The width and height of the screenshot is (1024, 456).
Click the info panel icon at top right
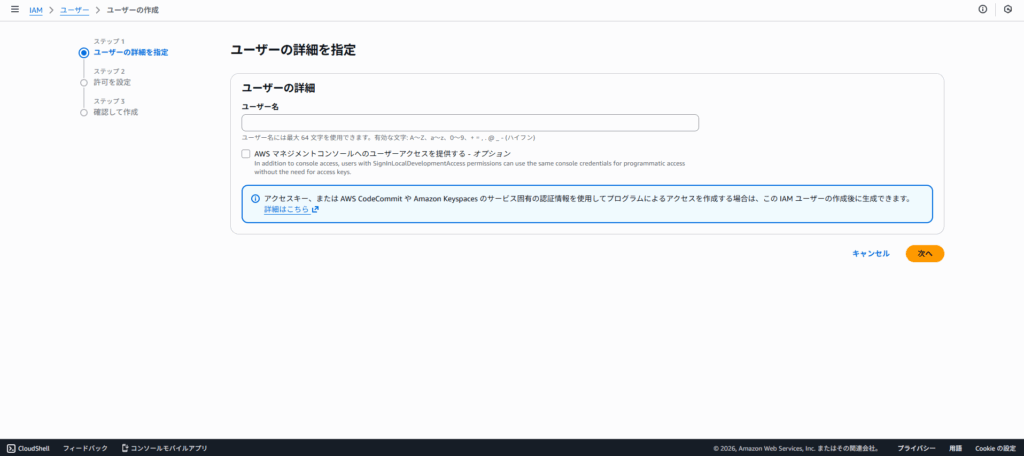(982, 9)
